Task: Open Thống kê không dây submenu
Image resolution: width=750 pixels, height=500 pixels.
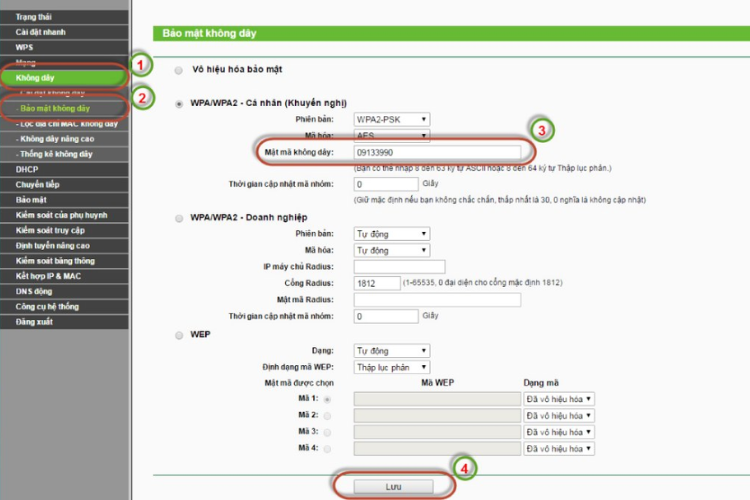Action: point(64,154)
